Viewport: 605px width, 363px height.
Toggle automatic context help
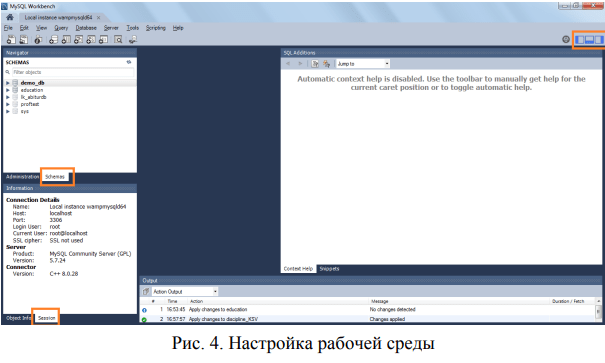[326, 64]
